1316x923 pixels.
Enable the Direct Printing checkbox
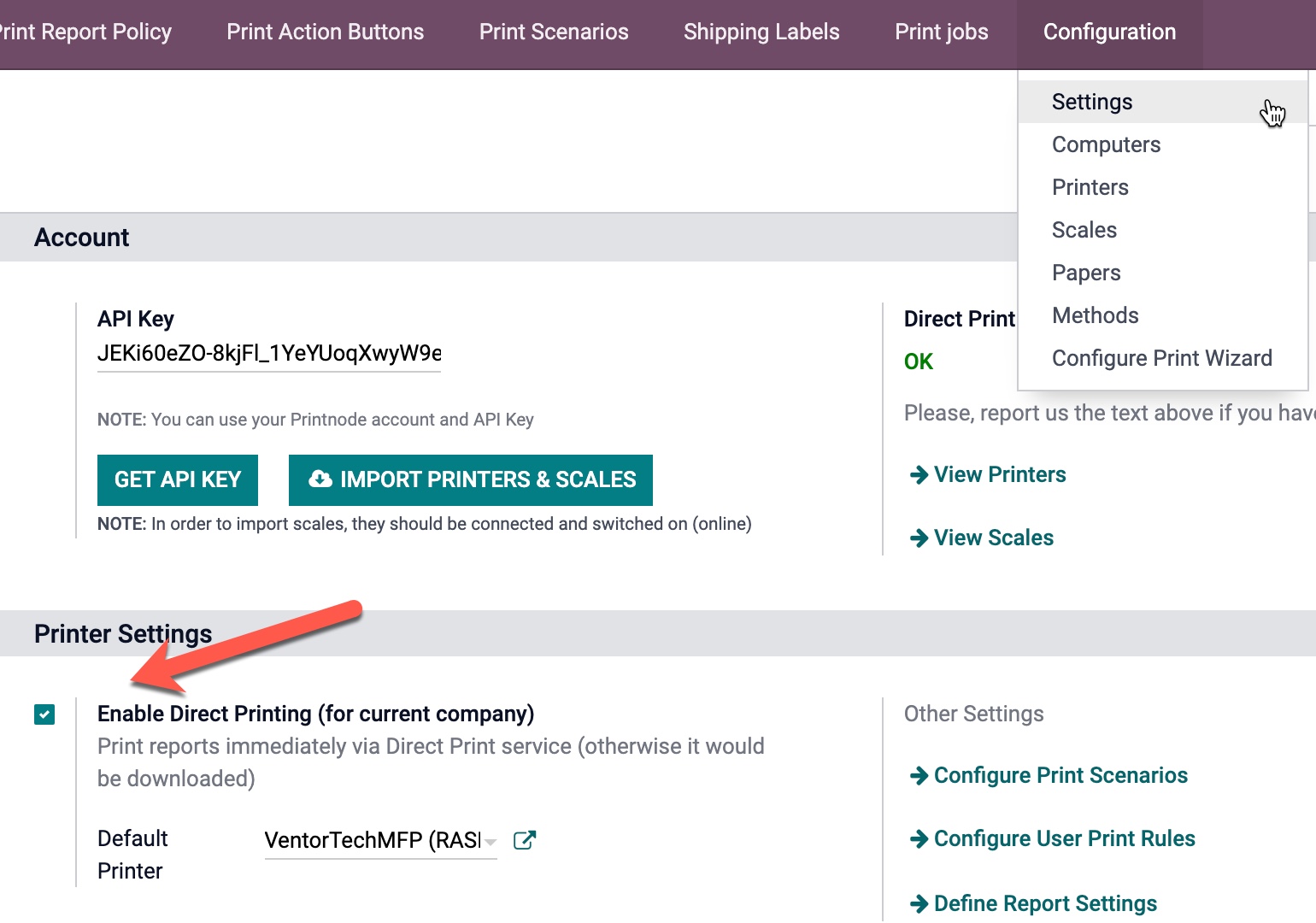tap(44, 714)
